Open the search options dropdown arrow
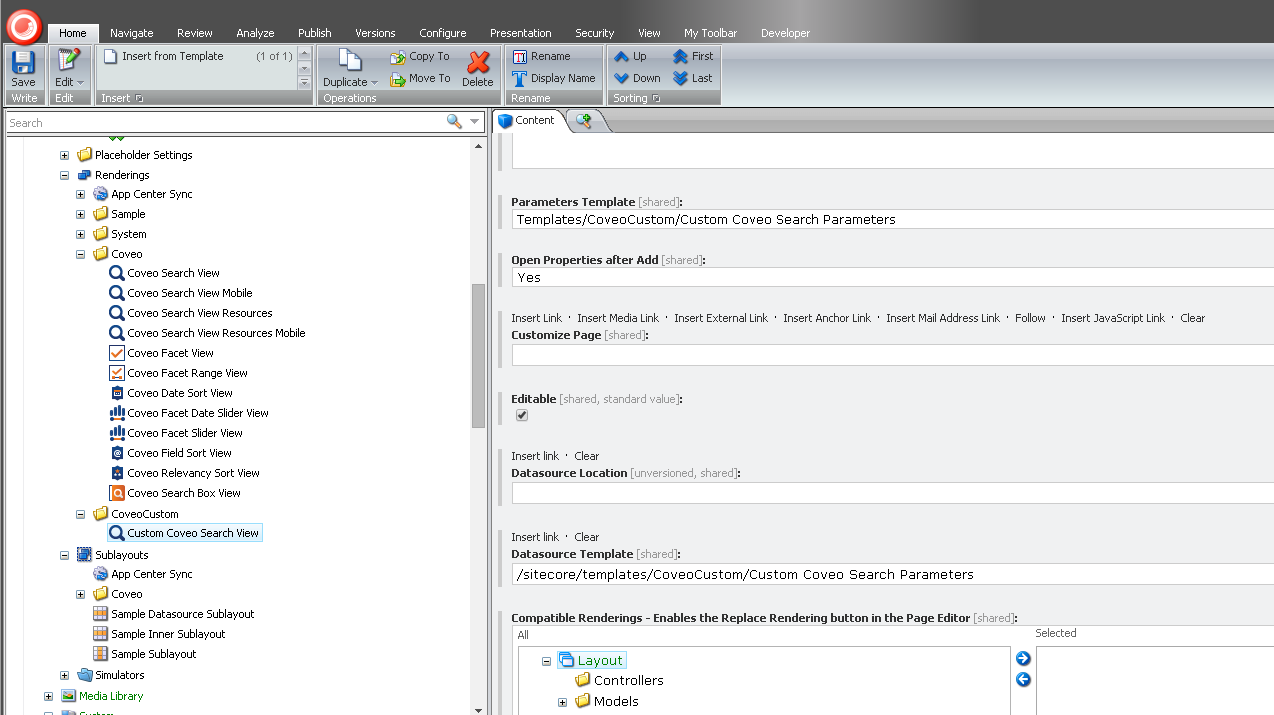Image resolution: width=1274 pixels, height=715 pixels. click(475, 123)
